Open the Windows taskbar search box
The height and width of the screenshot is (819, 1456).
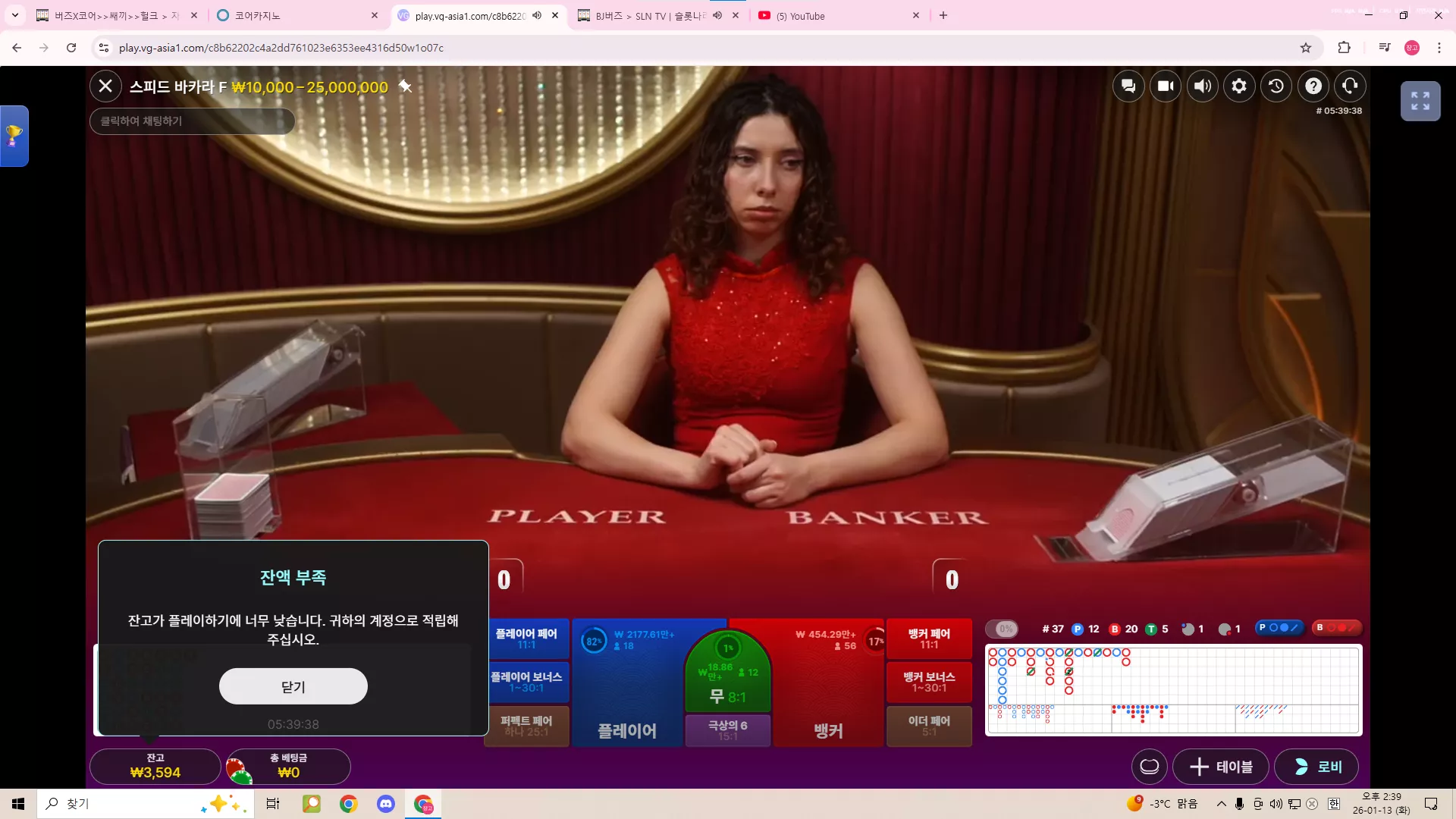(x=144, y=804)
